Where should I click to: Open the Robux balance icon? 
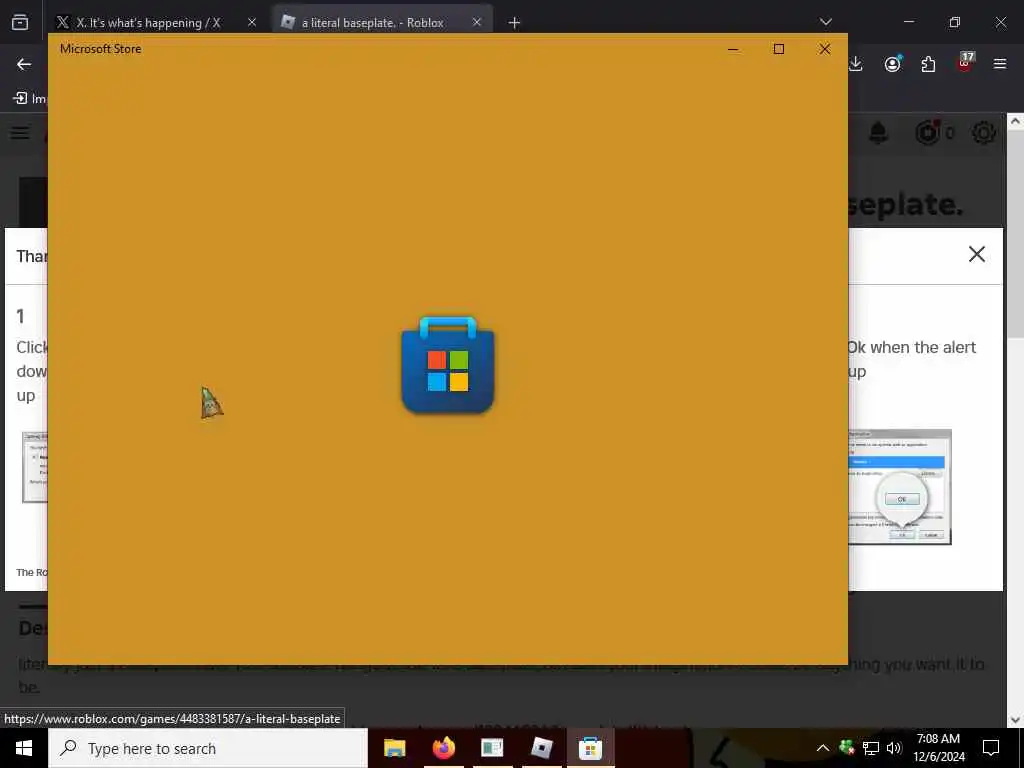coord(927,133)
